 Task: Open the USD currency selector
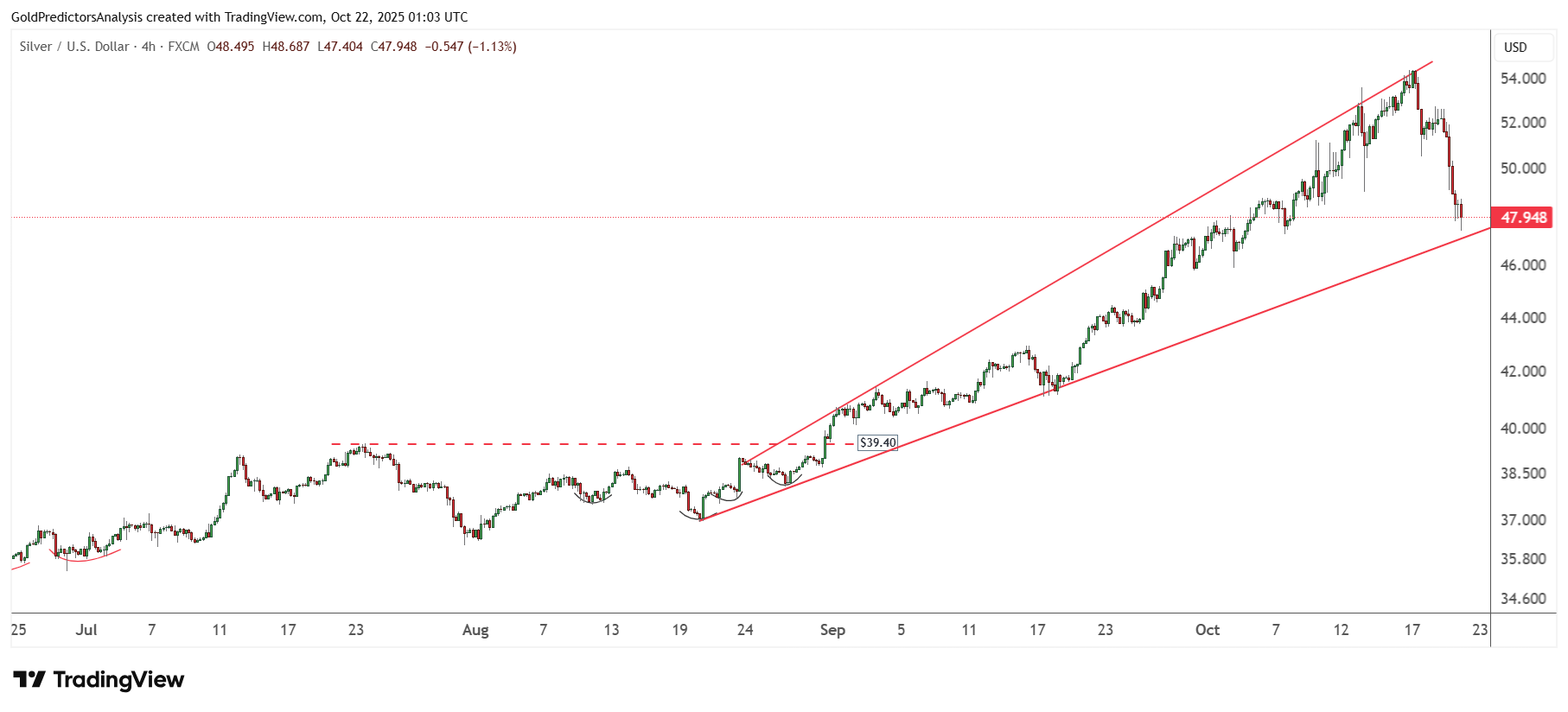click(x=1515, y=48)
